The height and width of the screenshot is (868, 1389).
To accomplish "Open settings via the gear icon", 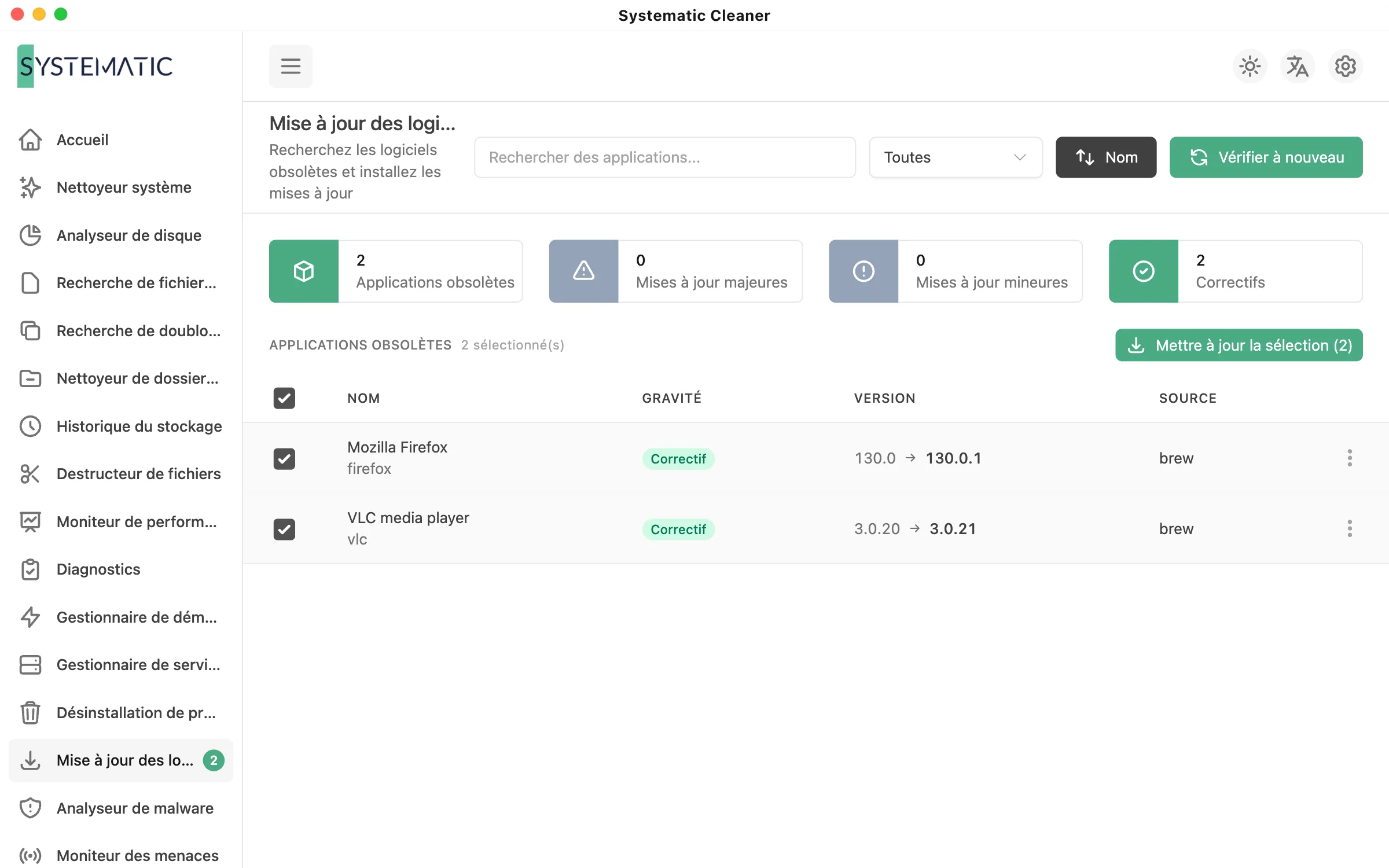I will click(1346, 66).
